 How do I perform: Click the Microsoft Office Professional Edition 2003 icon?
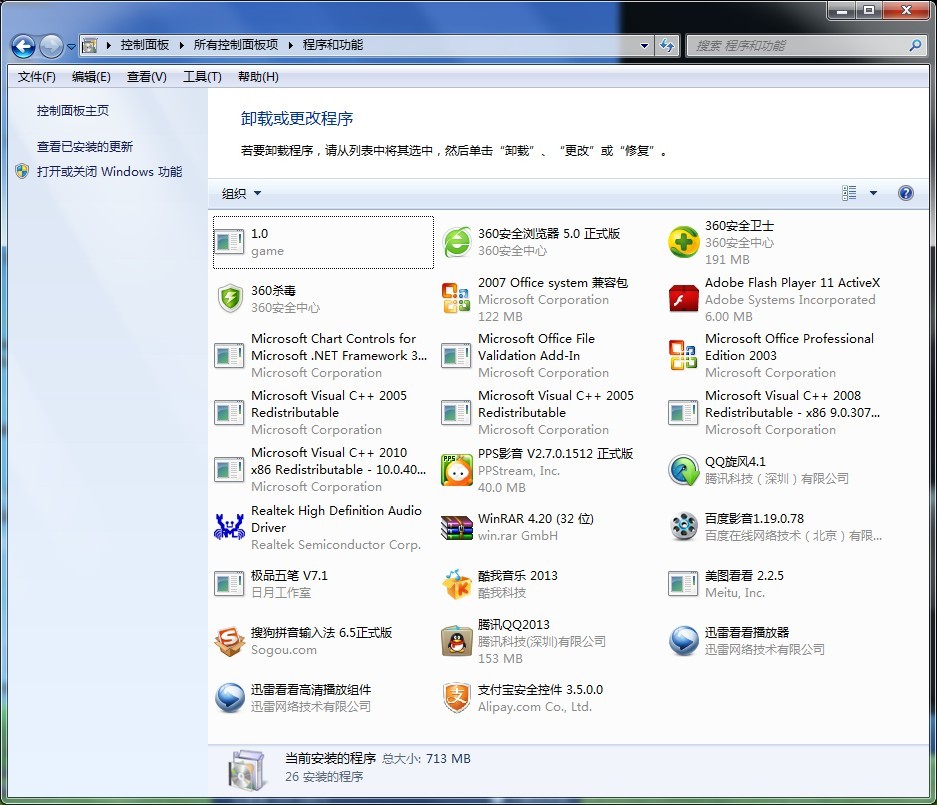[683, 356]
